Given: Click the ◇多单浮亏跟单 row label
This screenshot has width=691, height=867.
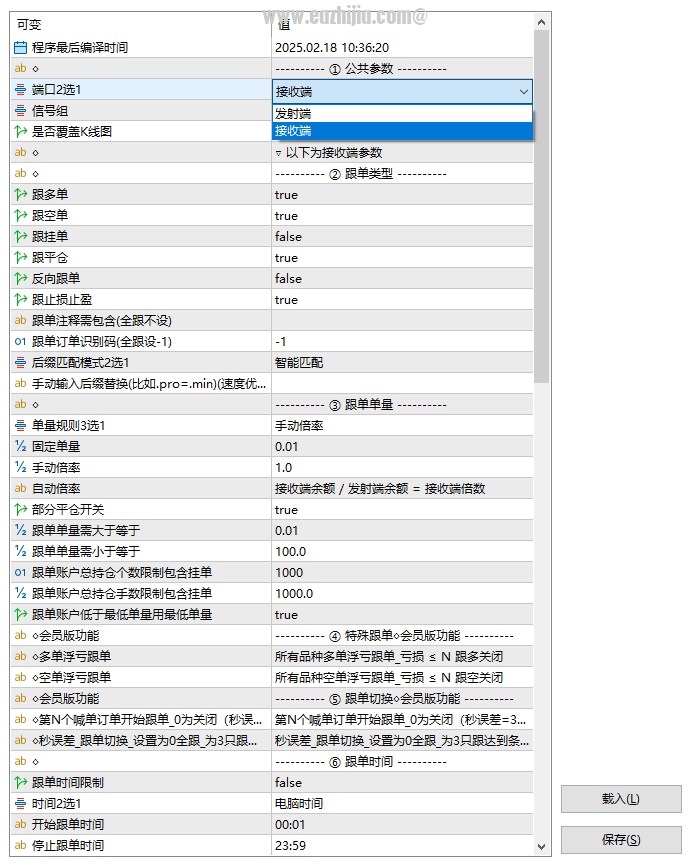Looking at the screenshot, I should point(71,656).
